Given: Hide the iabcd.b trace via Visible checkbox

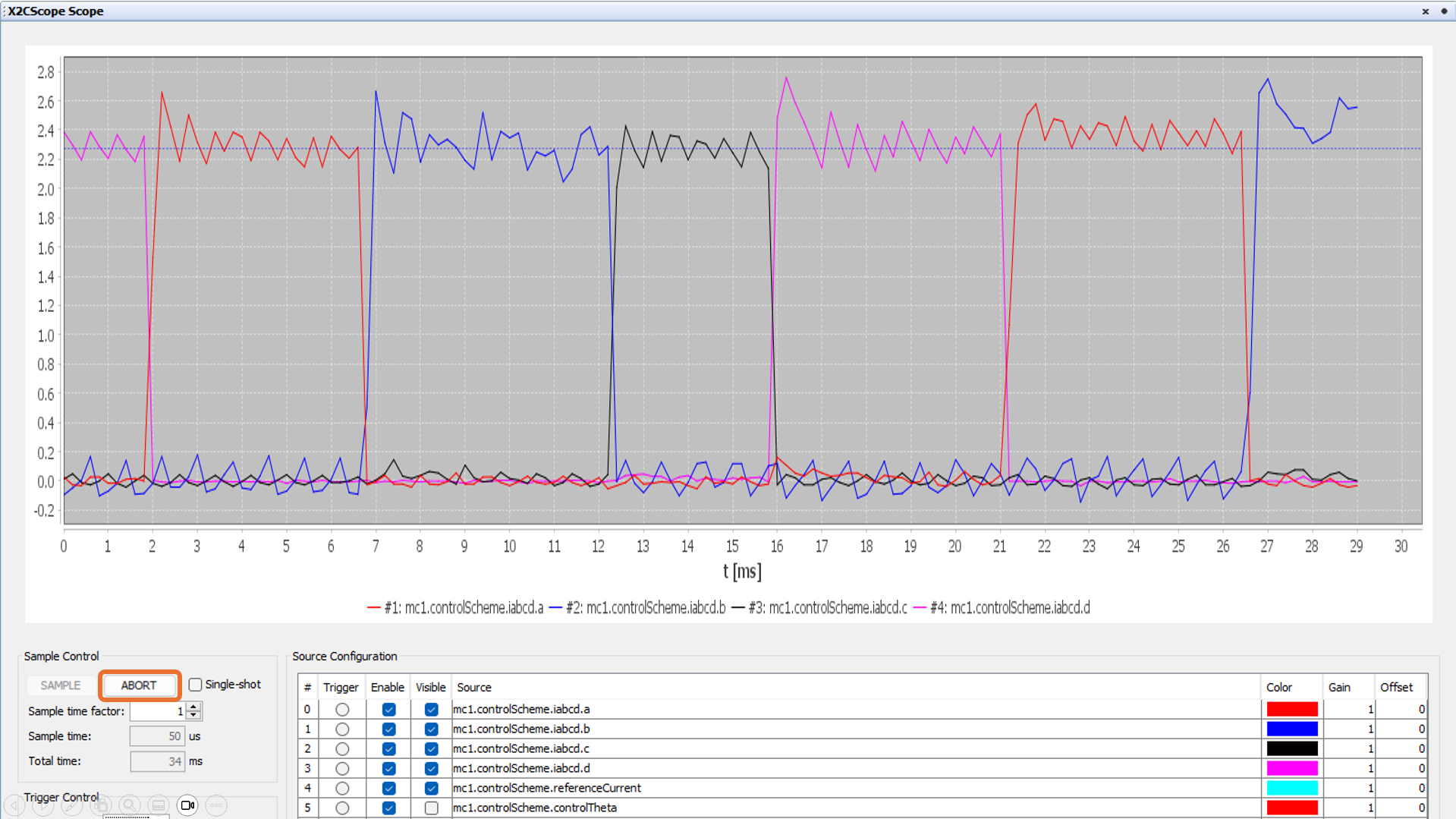Looking at the screenshot, I should click(431, 729).
